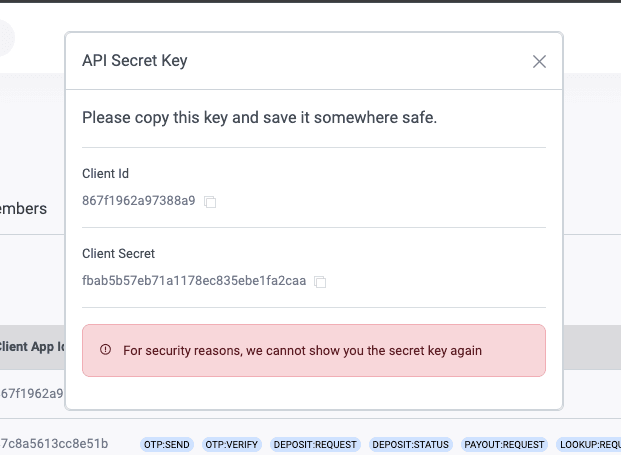Select the Client Secret key text
Viewport: 621px width, 455px height.
194,280
